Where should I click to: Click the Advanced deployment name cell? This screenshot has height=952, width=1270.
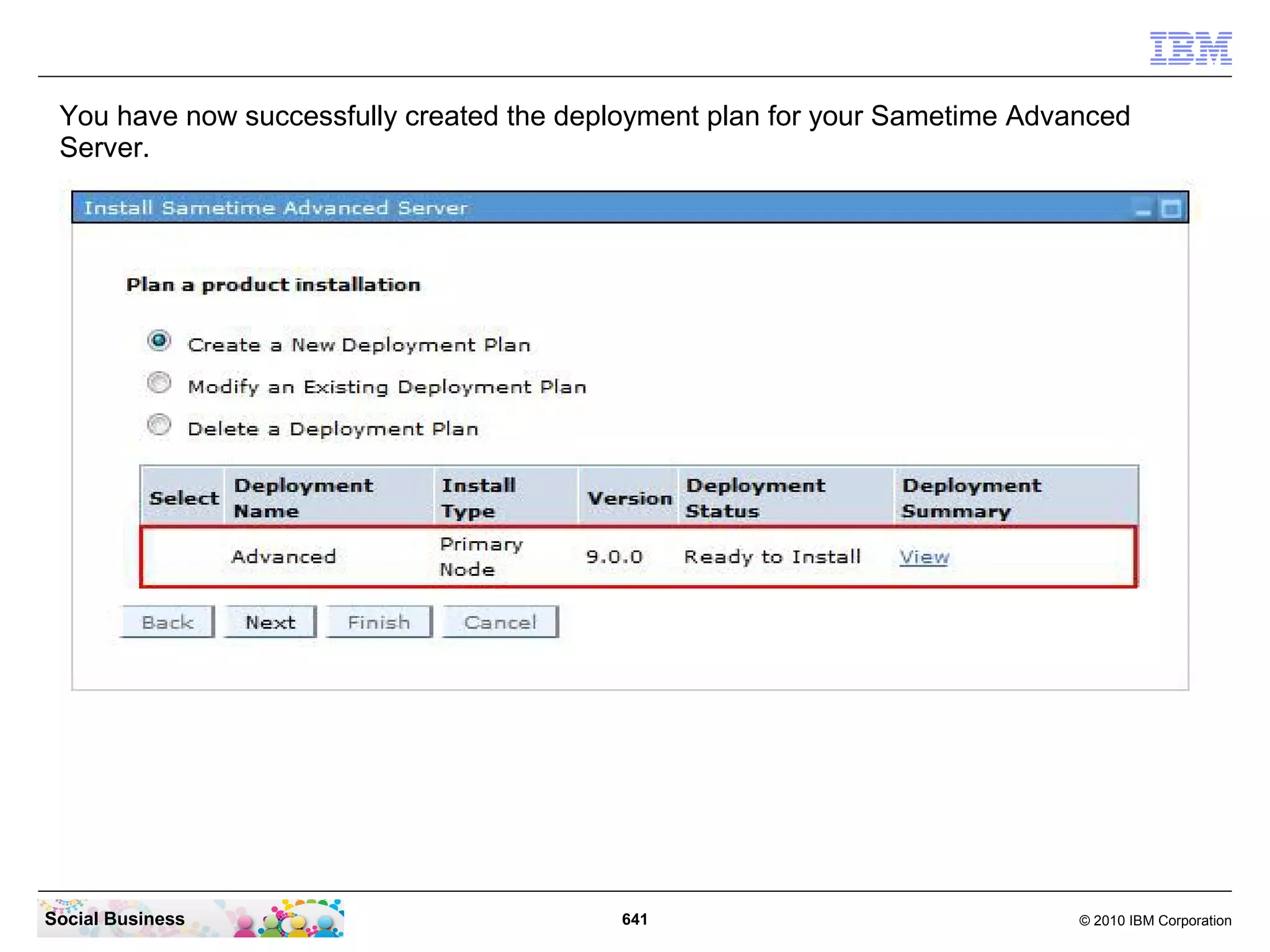283,557
